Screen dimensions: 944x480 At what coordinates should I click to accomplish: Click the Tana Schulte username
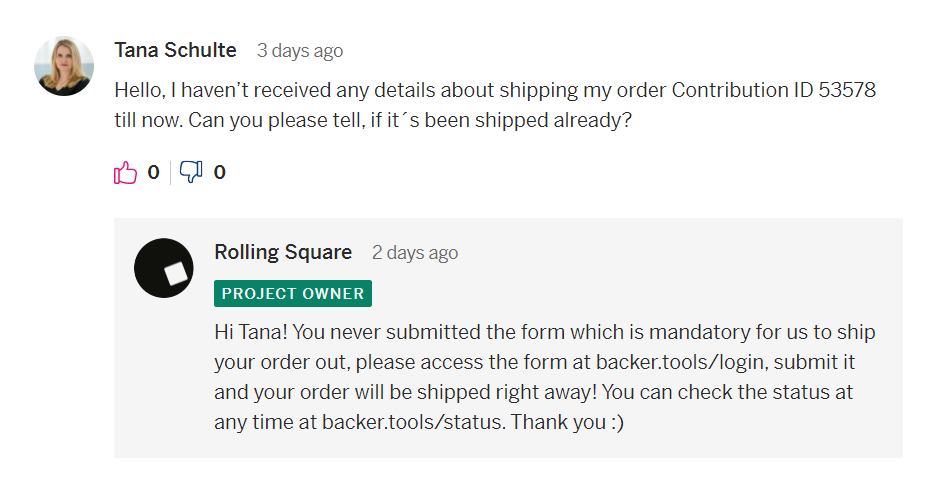click(x=175, y=50)
